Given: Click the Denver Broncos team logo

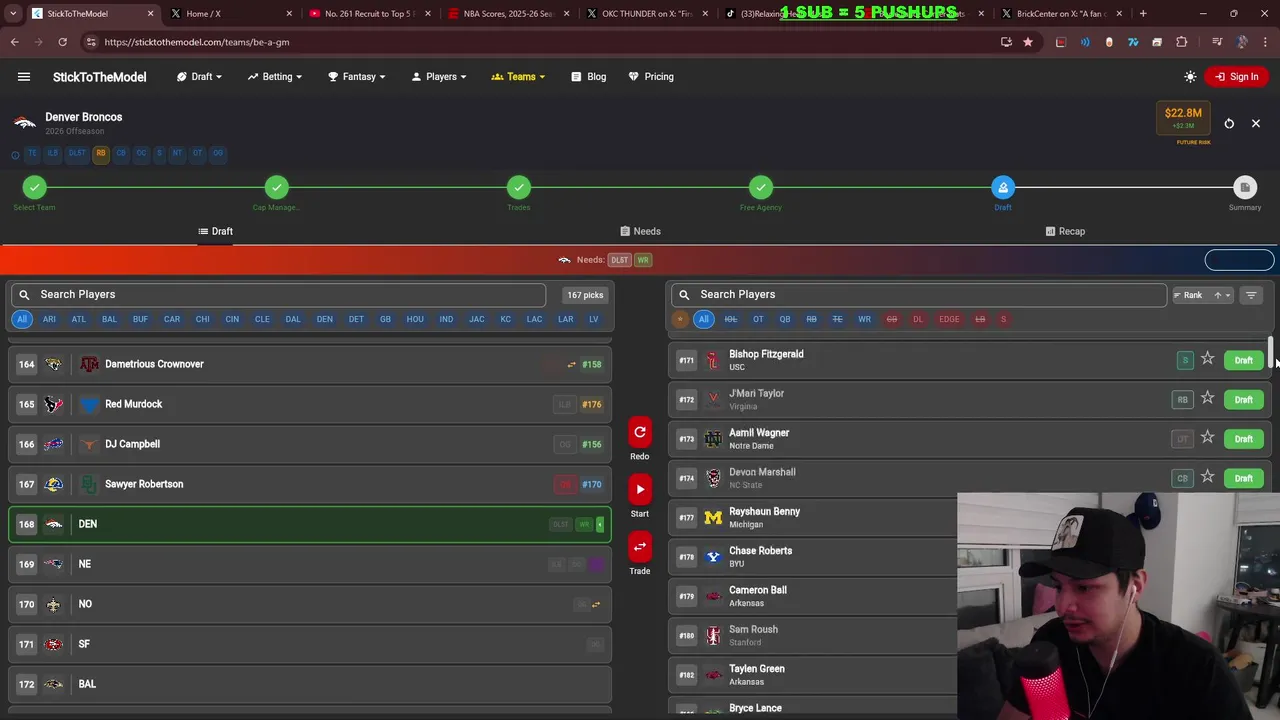Looking at the screenshot, I should 25,123.
